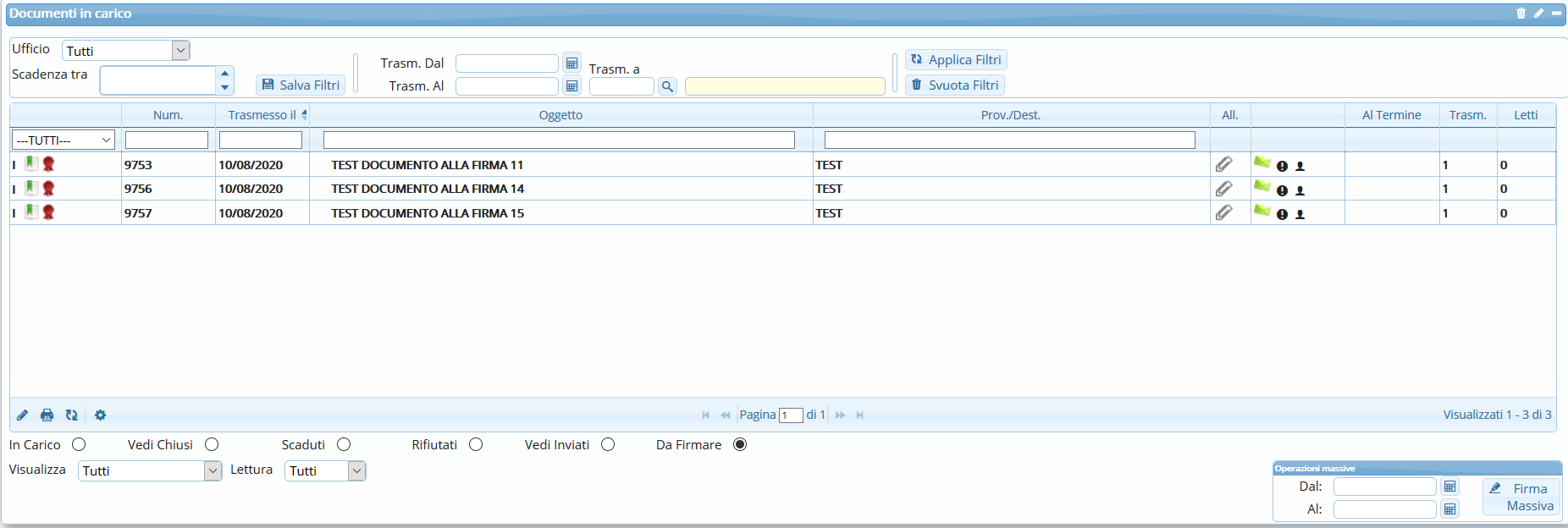Image resolution: width=1568 pixels, height=528 pixels.
Task: Sort by Trasmesso il column header
Action: [x=262, y=115]
